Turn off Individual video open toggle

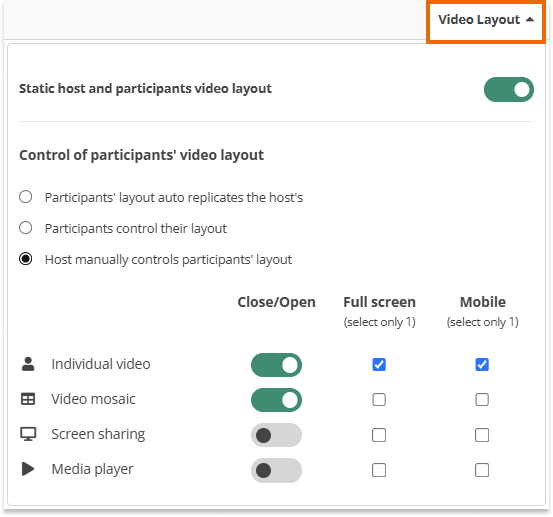point(276,365)
